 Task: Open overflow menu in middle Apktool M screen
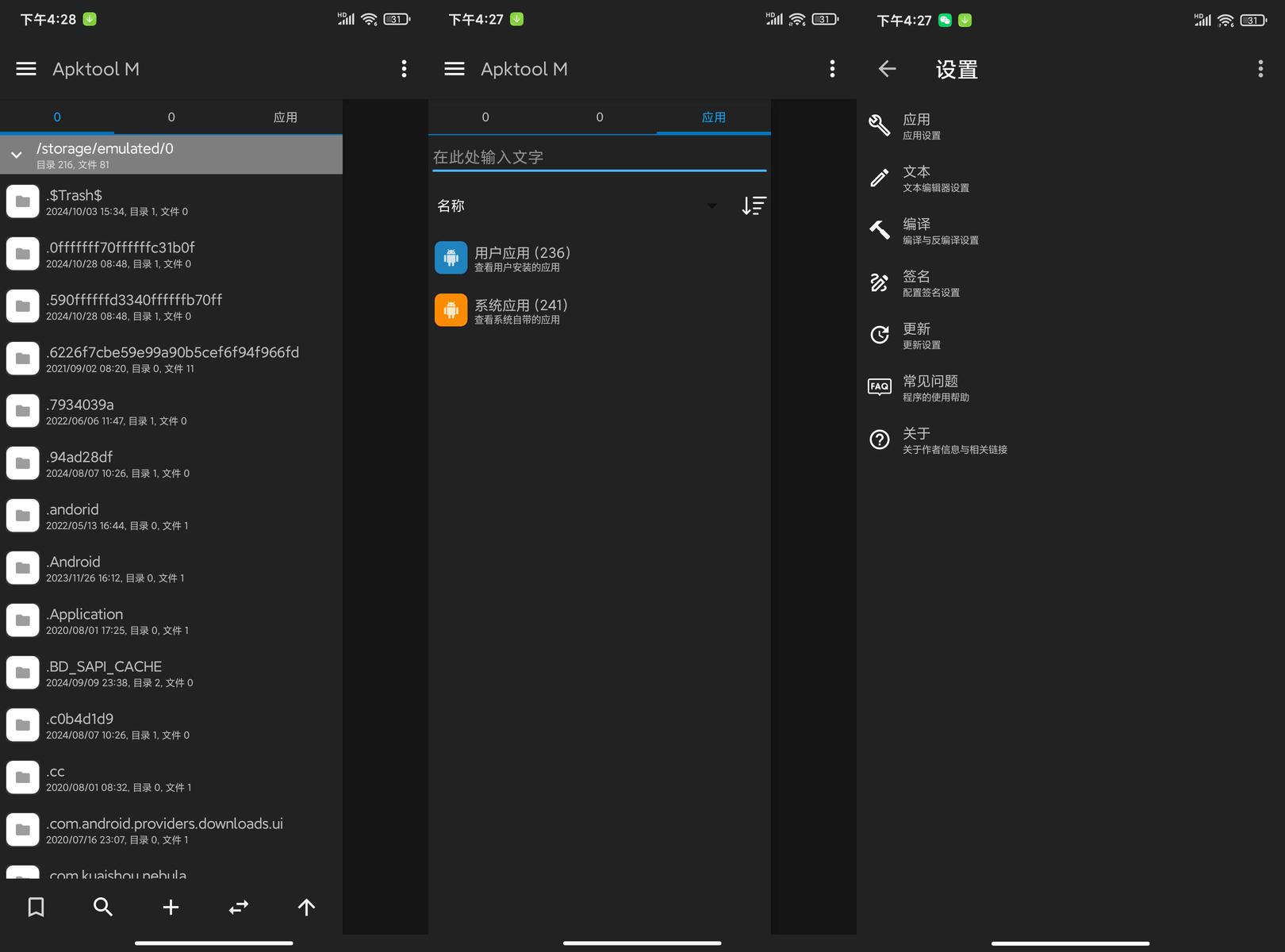(832, 69)
